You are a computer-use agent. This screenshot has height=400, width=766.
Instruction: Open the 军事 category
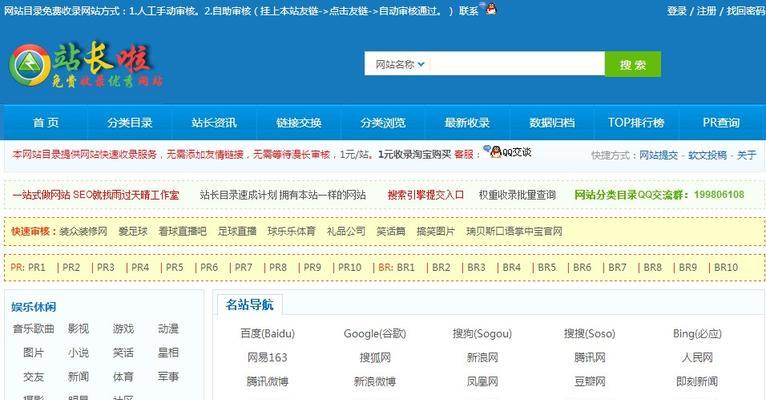point(168,377)
